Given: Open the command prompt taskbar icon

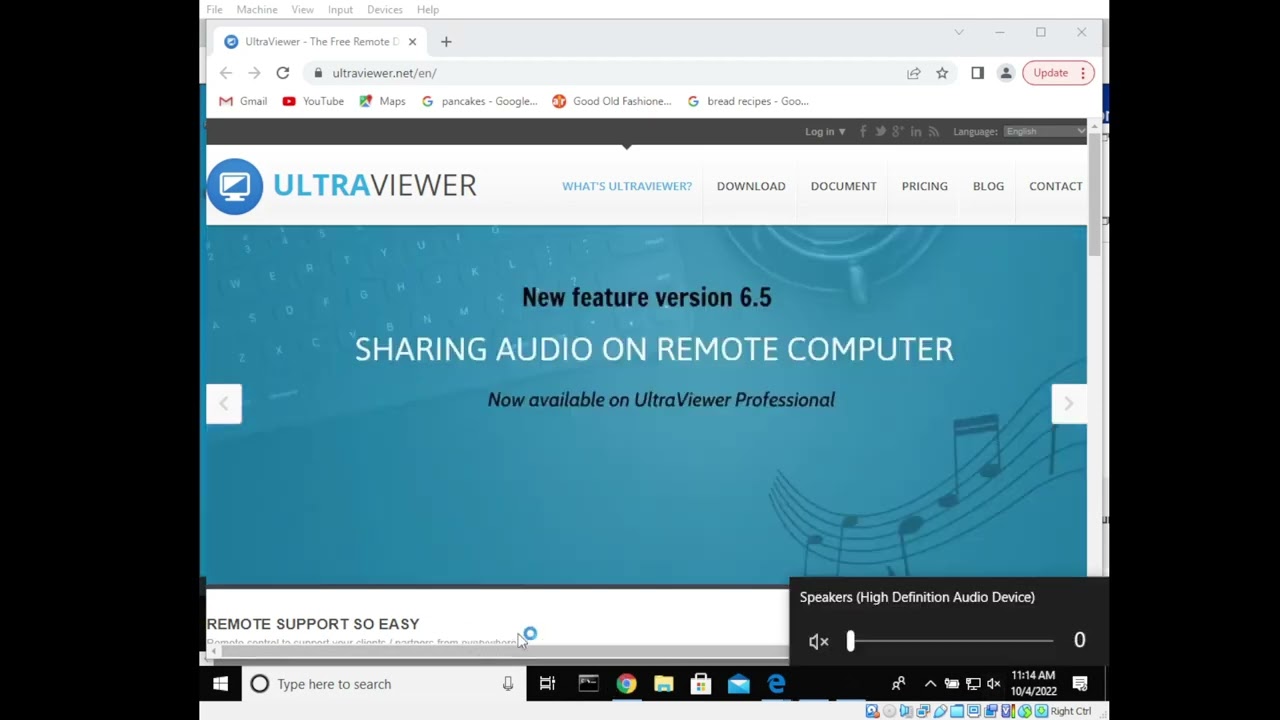Looking at the screenshot, I should point(589,684).
